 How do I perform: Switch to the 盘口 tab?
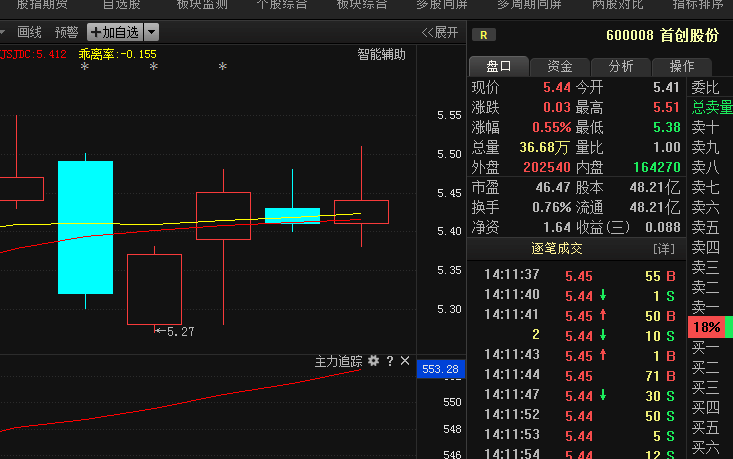(499, 66)
